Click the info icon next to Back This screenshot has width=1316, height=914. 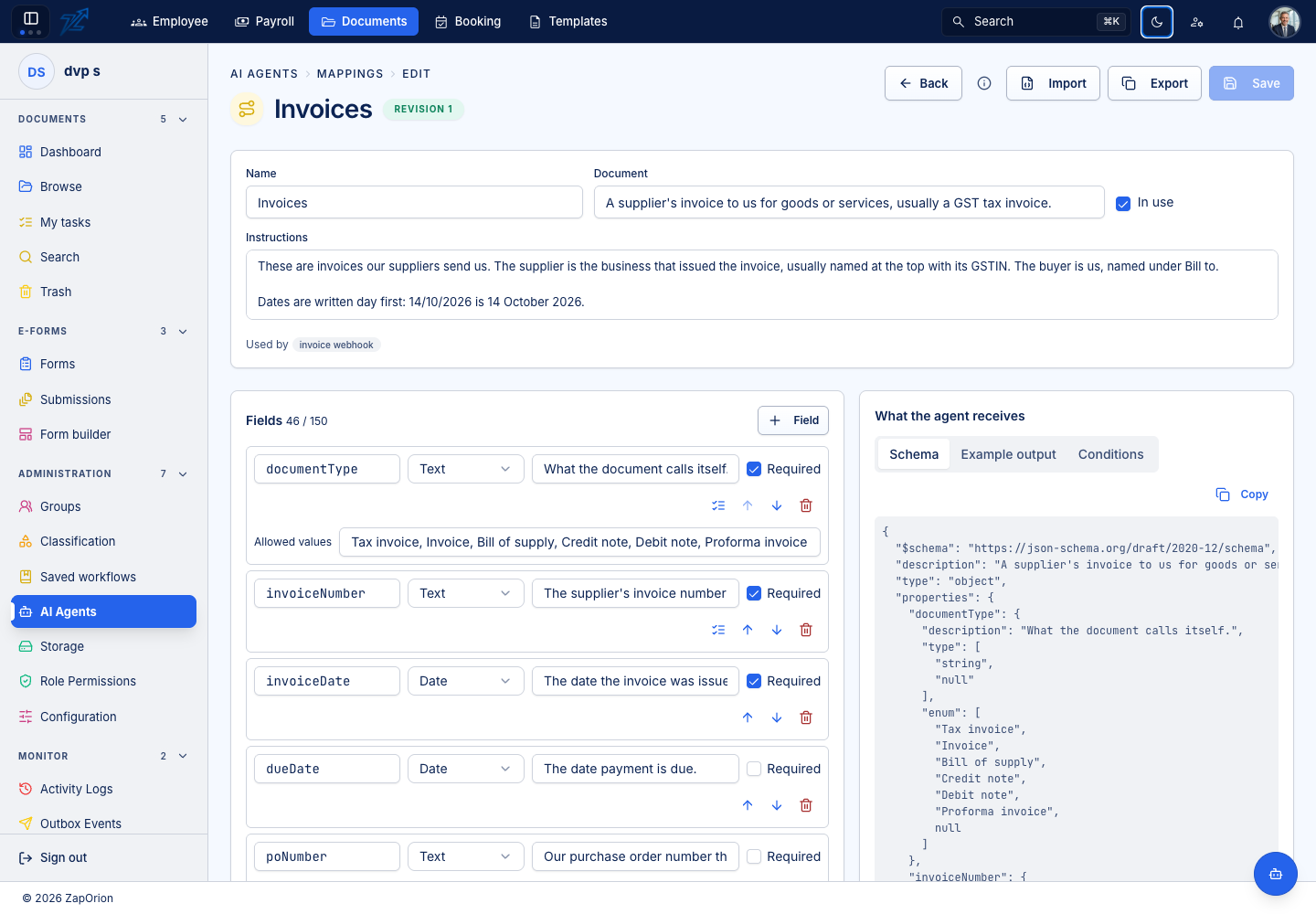coord(984,83)
